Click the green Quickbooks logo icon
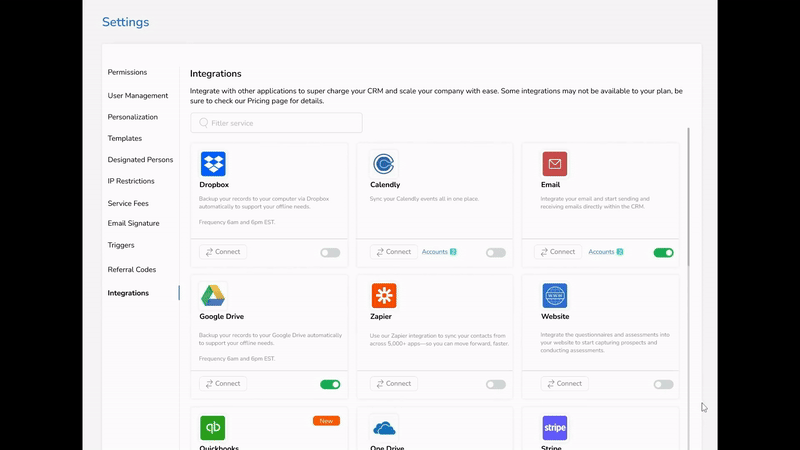 click(x=213, y=428)
